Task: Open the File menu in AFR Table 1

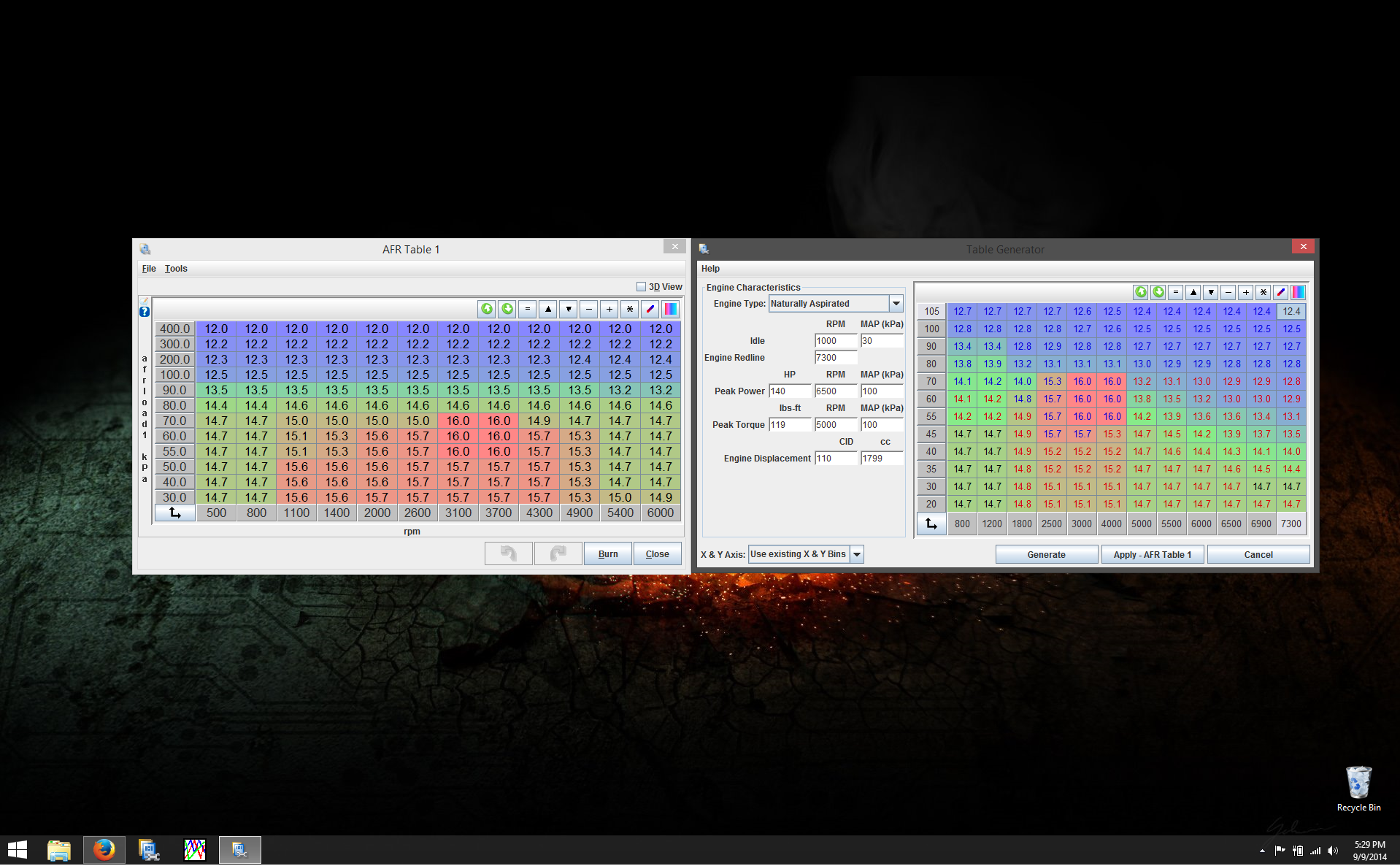Action: [148, 268]
